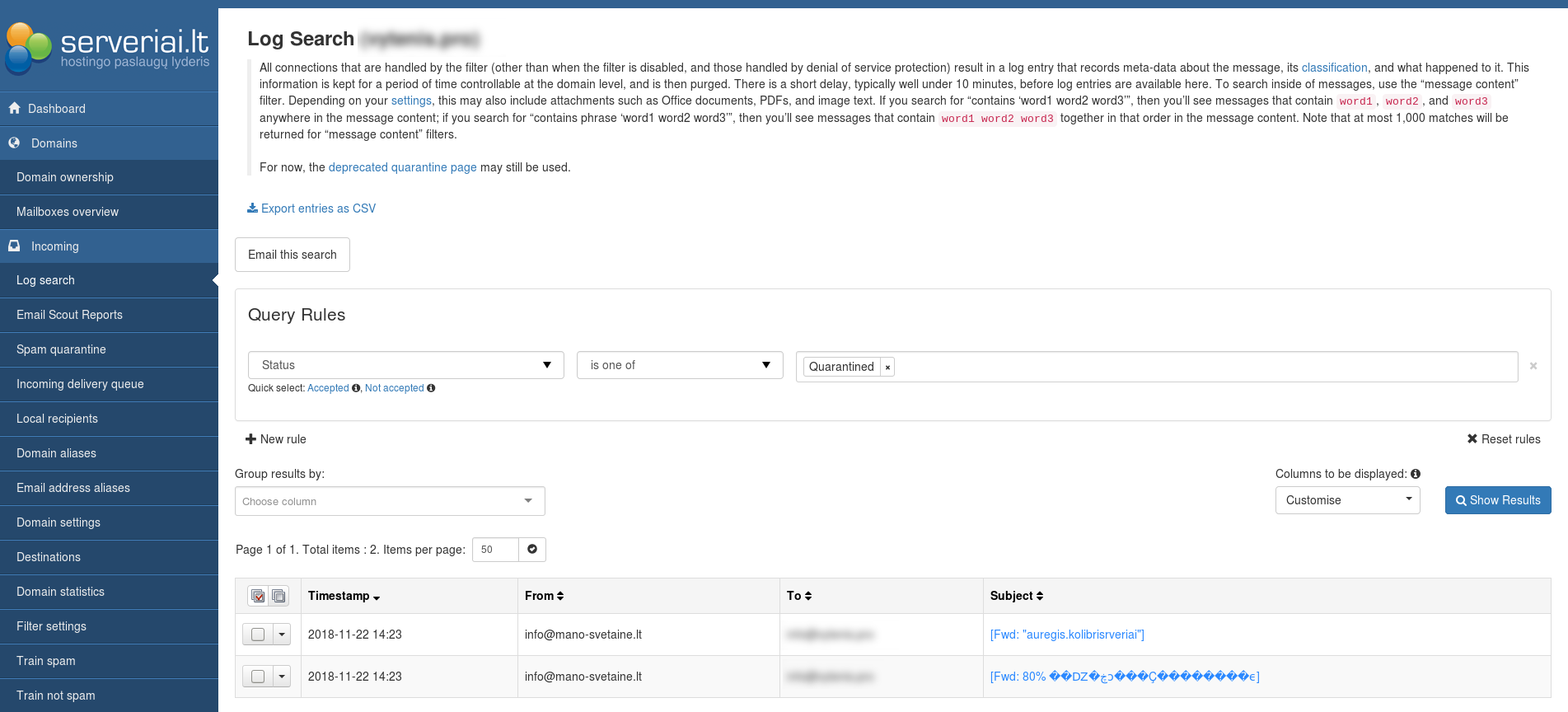
Task: Click the select-all checkbox icon in table header
Action: pyautogui.click(x=258, y=596)
